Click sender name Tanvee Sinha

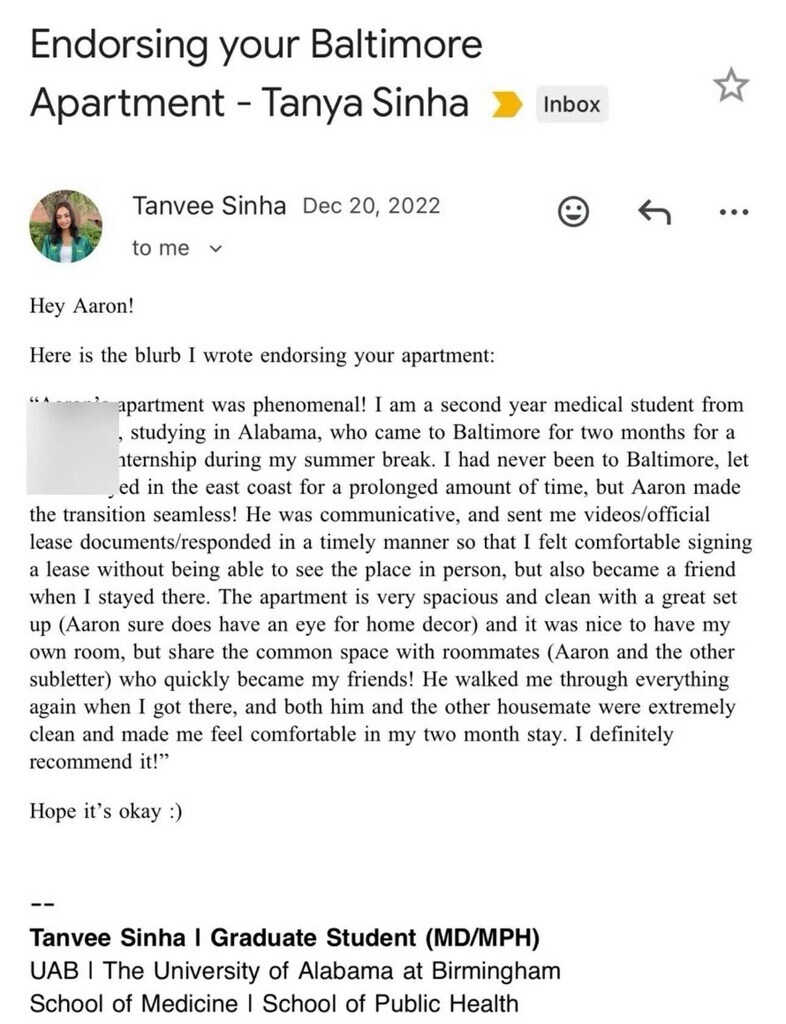pos(209,206)
